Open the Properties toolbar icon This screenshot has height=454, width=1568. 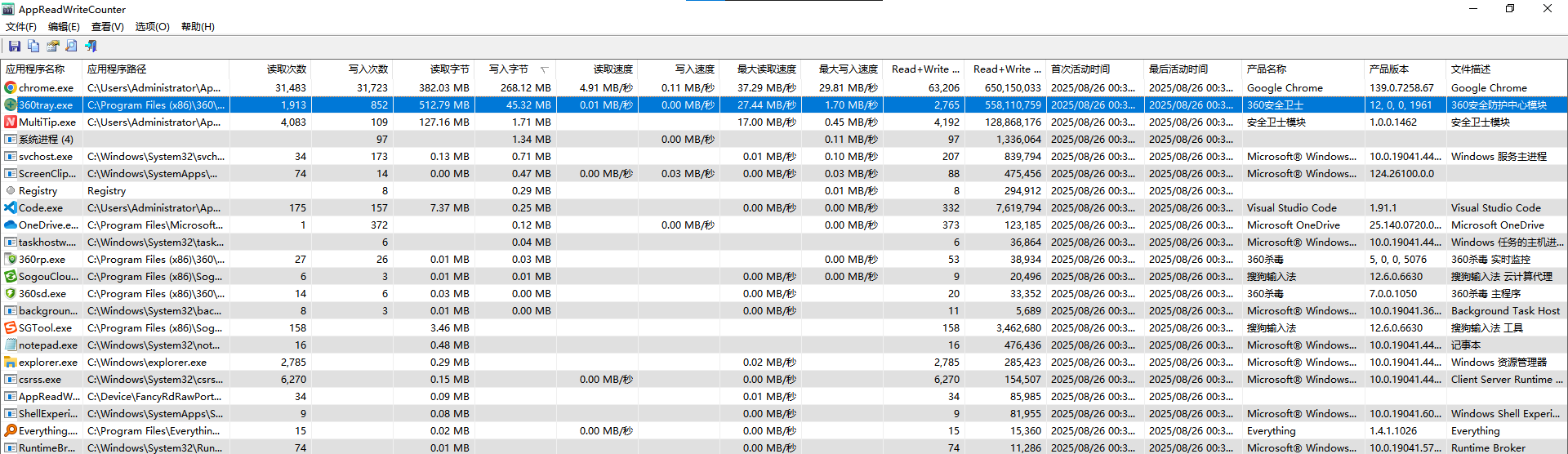click(53, 46)
